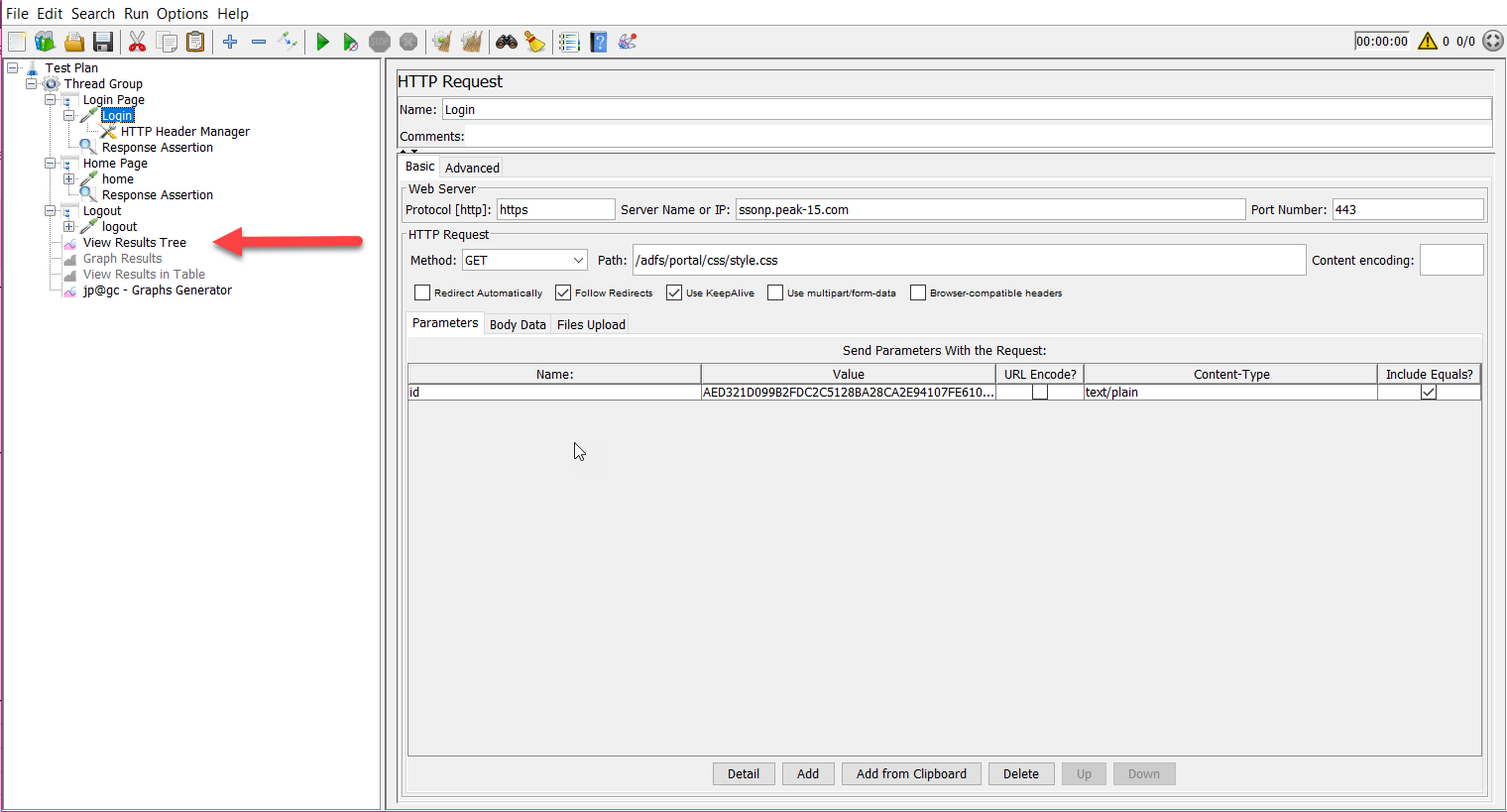
Task: Collapse the Login sampler node
Action: (x=68, y=116)
